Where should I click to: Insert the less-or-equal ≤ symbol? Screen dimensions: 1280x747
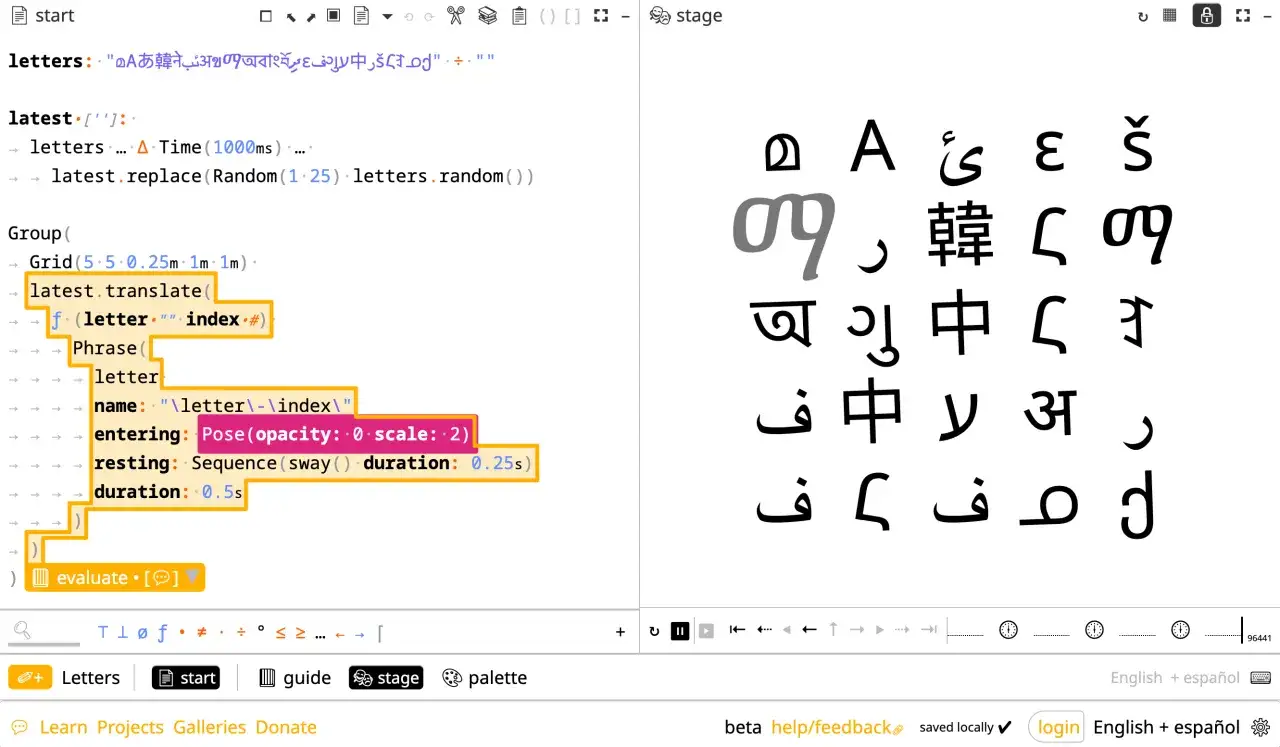tap(281, 632)
